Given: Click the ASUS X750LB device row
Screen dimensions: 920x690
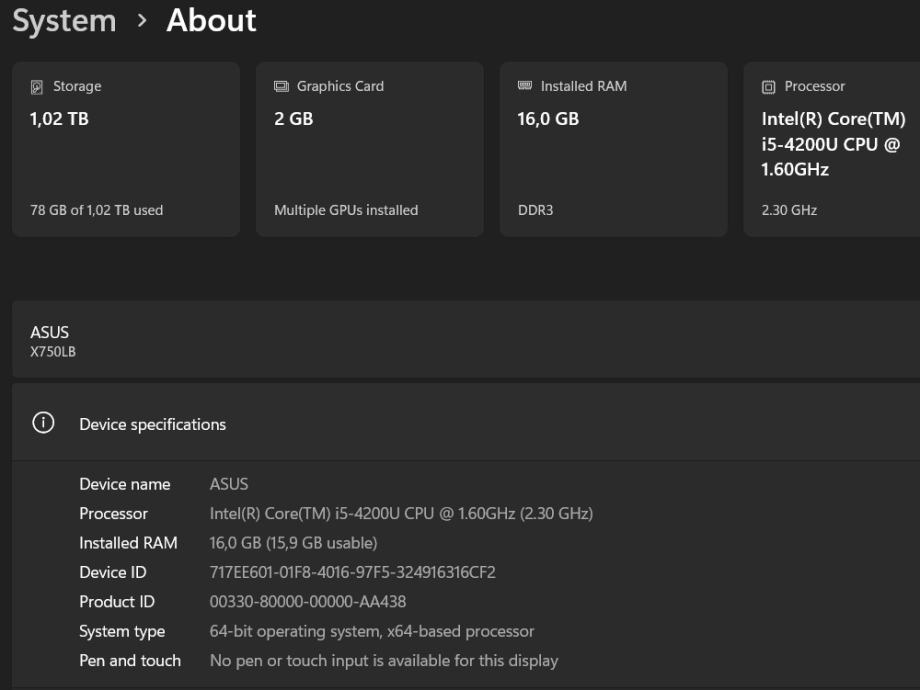Looking at the screenshot, I should click(460, 340).
